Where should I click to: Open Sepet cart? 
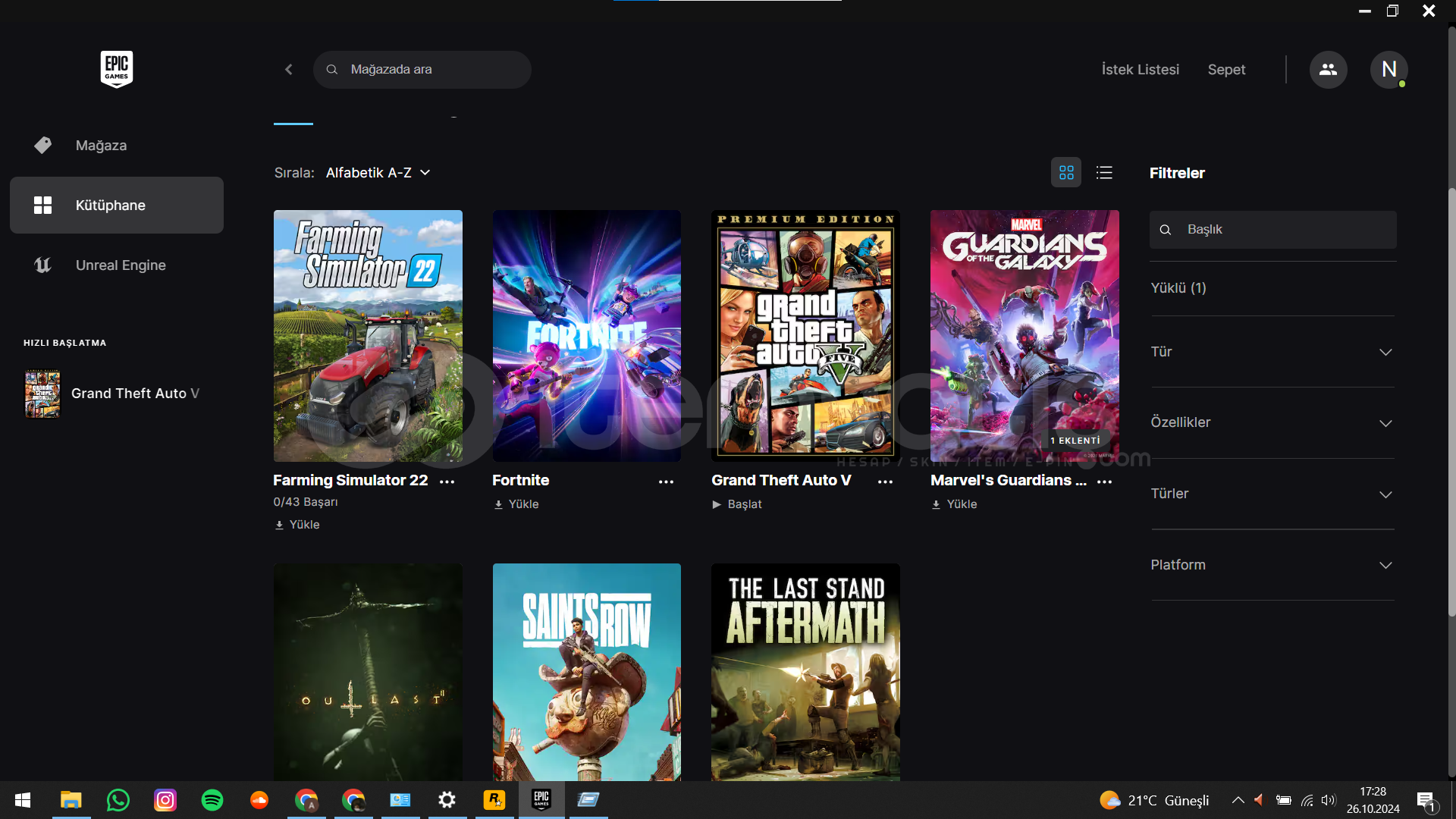point(1226,69)
